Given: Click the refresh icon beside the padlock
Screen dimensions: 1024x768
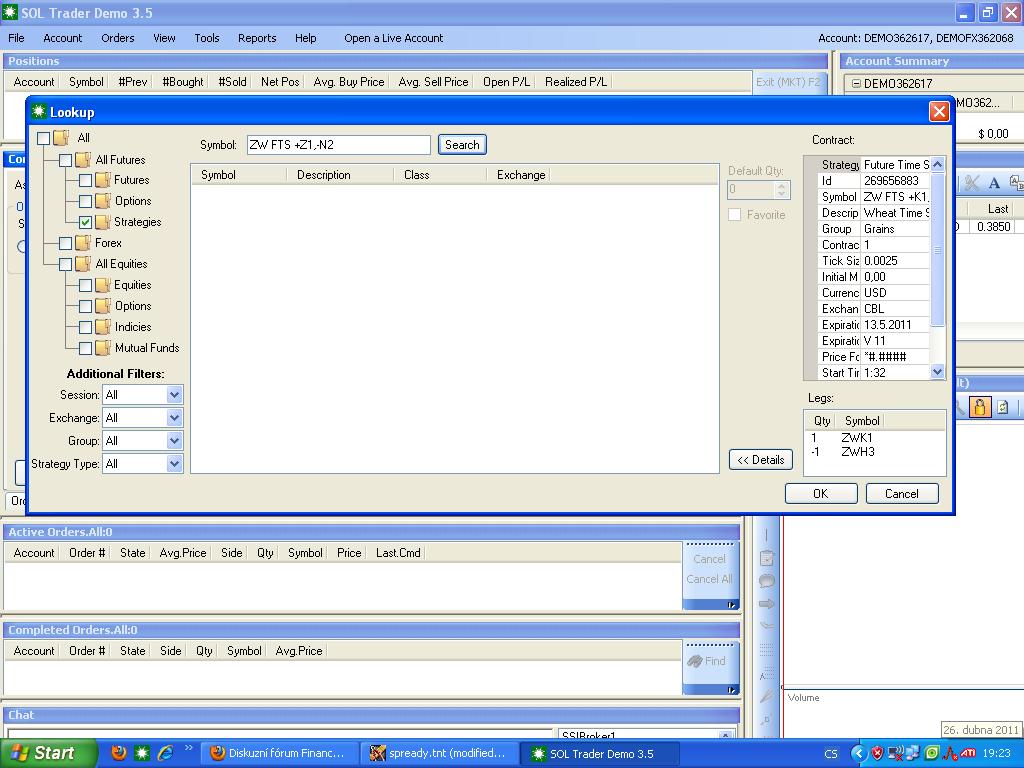Looking at the screenshot, I should pyautogui.click(x=1002, y=407).
